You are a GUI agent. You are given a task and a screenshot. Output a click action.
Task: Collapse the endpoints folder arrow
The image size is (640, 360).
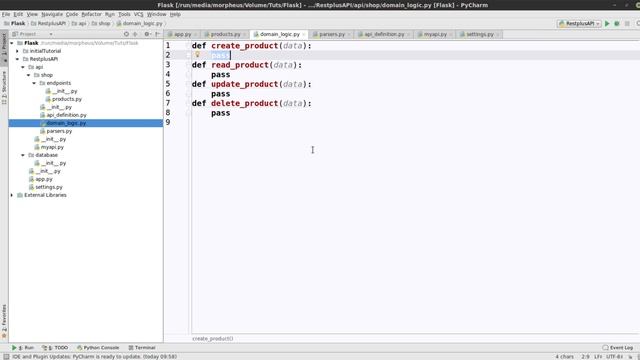(34, 83)
